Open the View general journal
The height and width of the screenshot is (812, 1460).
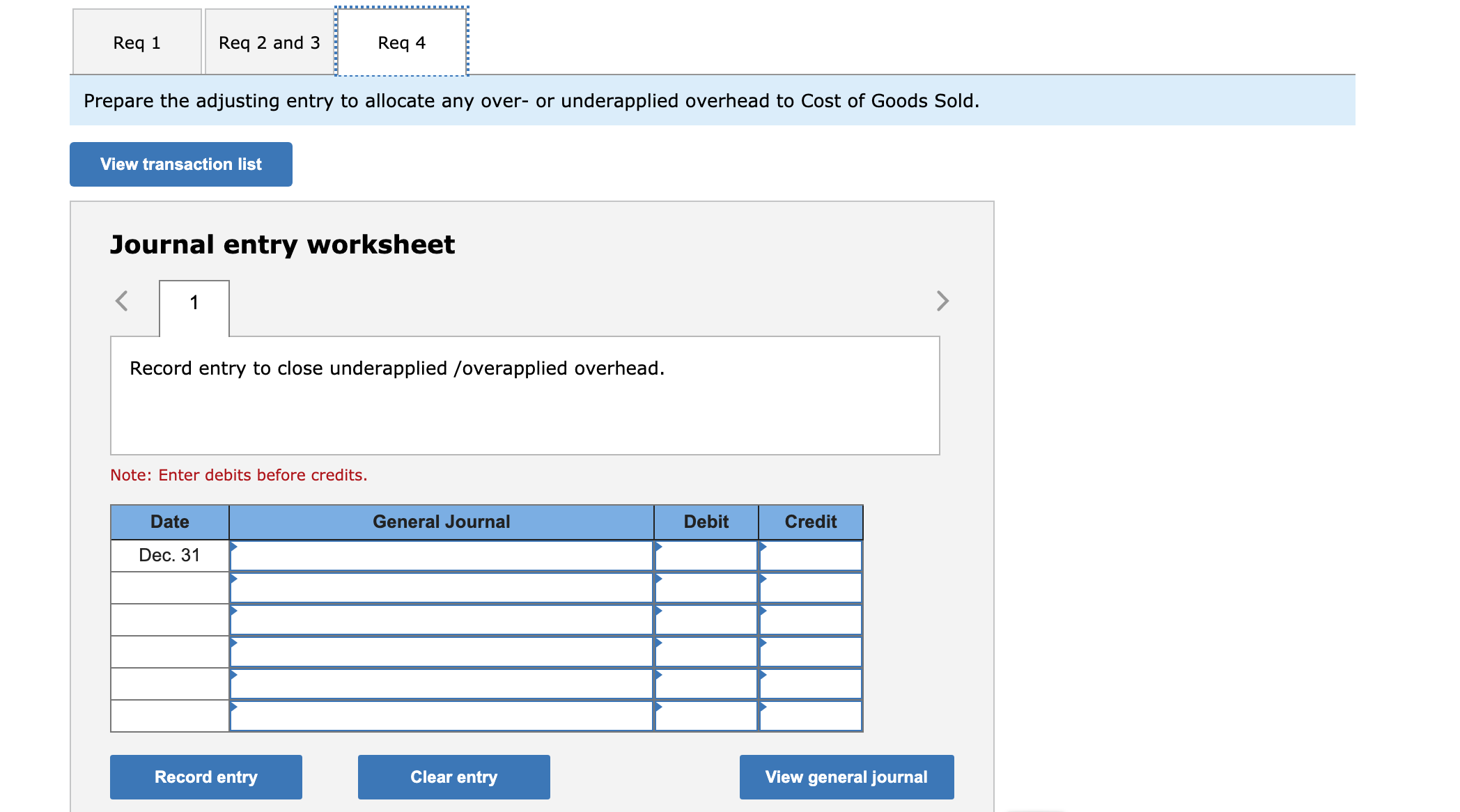tap(846, 776)
